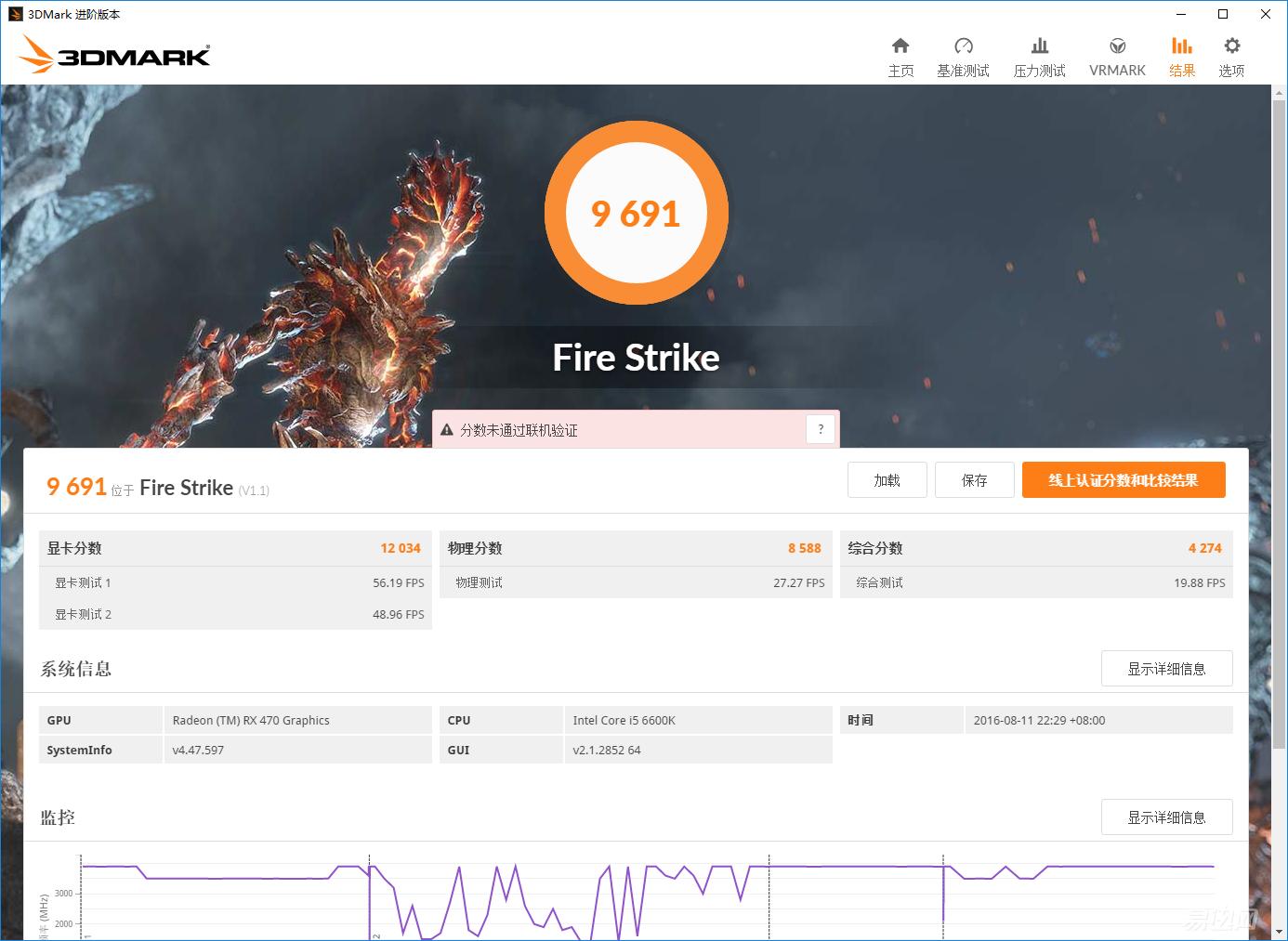This screenshot has width=1288, height=941.
Task: Select the Radeon RX 470 GPU entry
Action: click(249, 720)
